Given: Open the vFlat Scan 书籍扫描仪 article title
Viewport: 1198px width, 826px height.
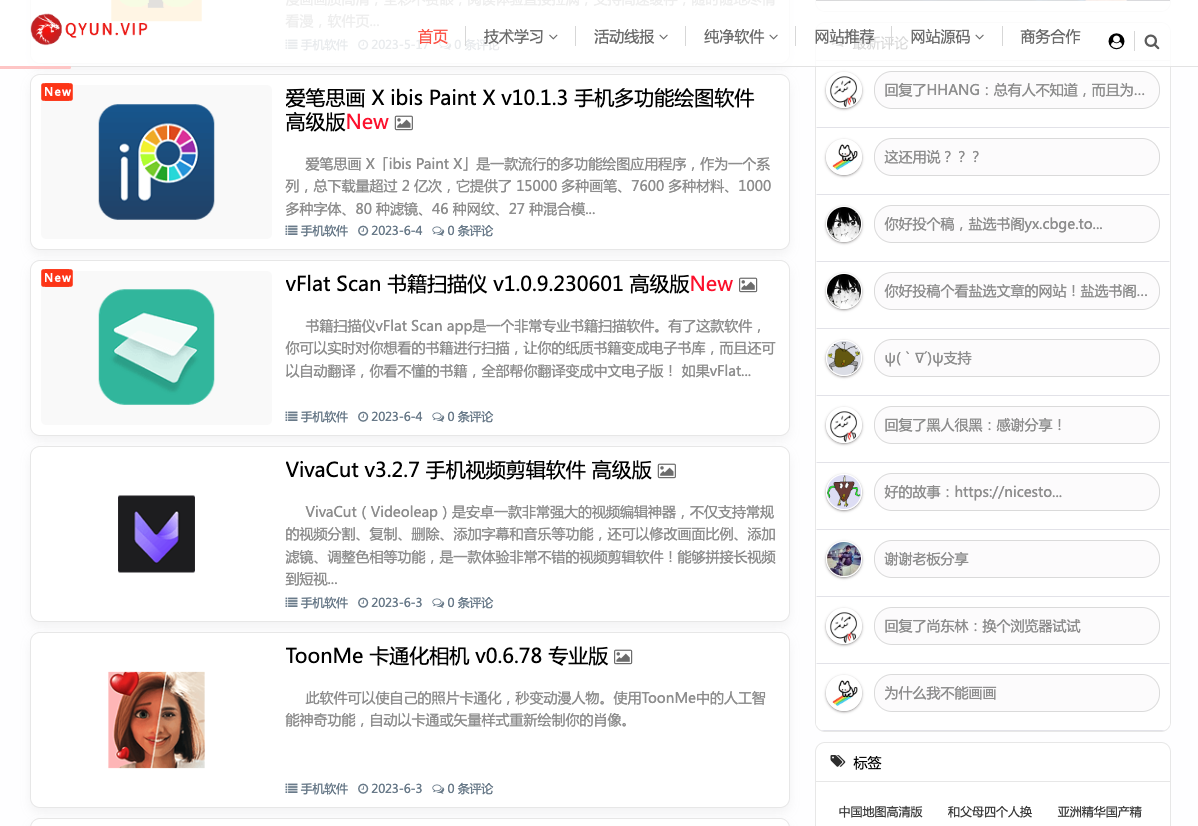Looking at the screenshot, I should click(x=487, y=284).
